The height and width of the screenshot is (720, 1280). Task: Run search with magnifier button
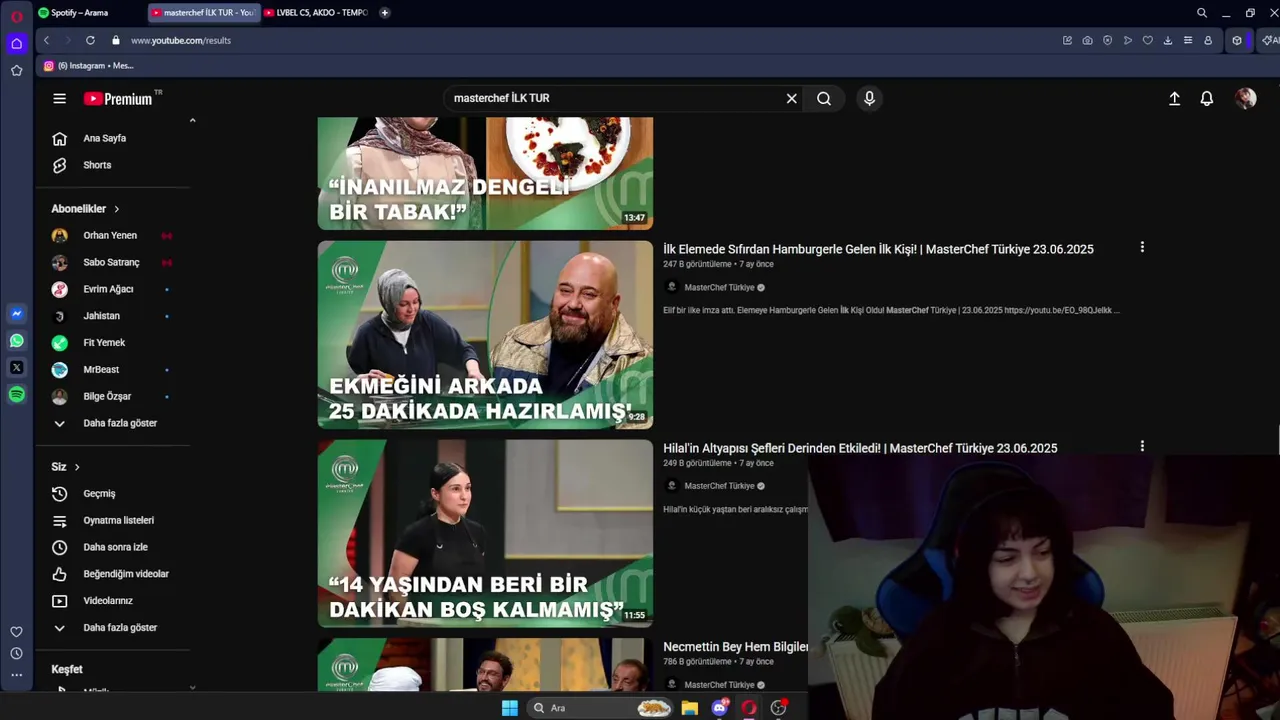pos(824,98)
